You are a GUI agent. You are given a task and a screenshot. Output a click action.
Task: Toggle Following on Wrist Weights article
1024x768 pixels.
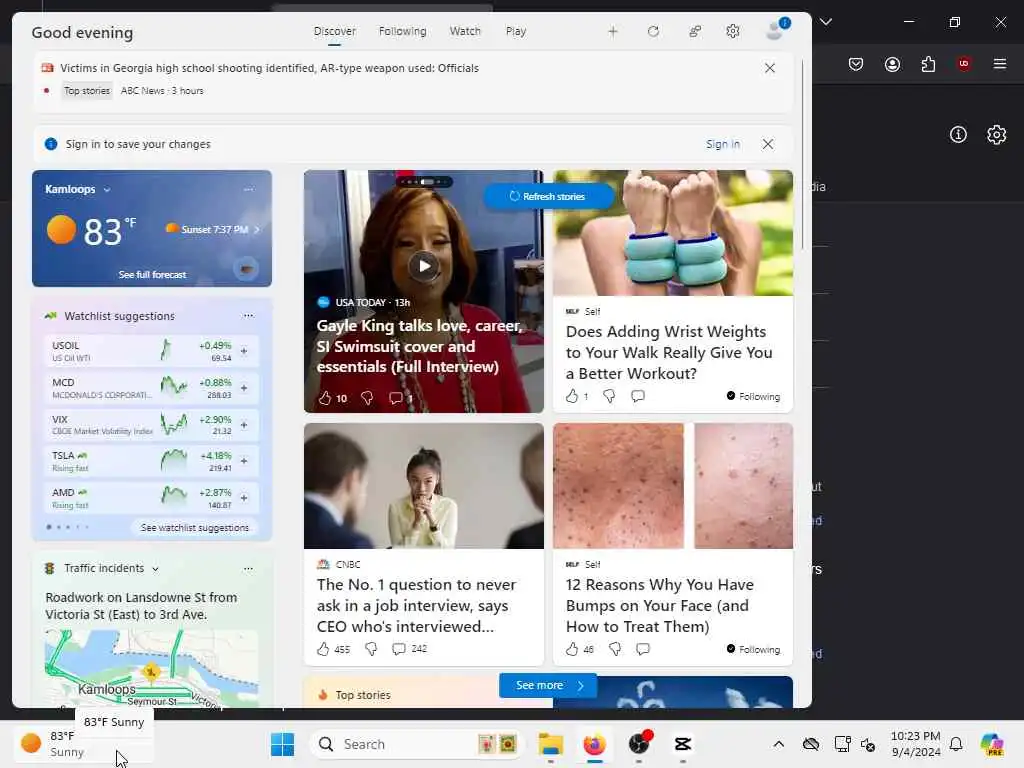753,396
